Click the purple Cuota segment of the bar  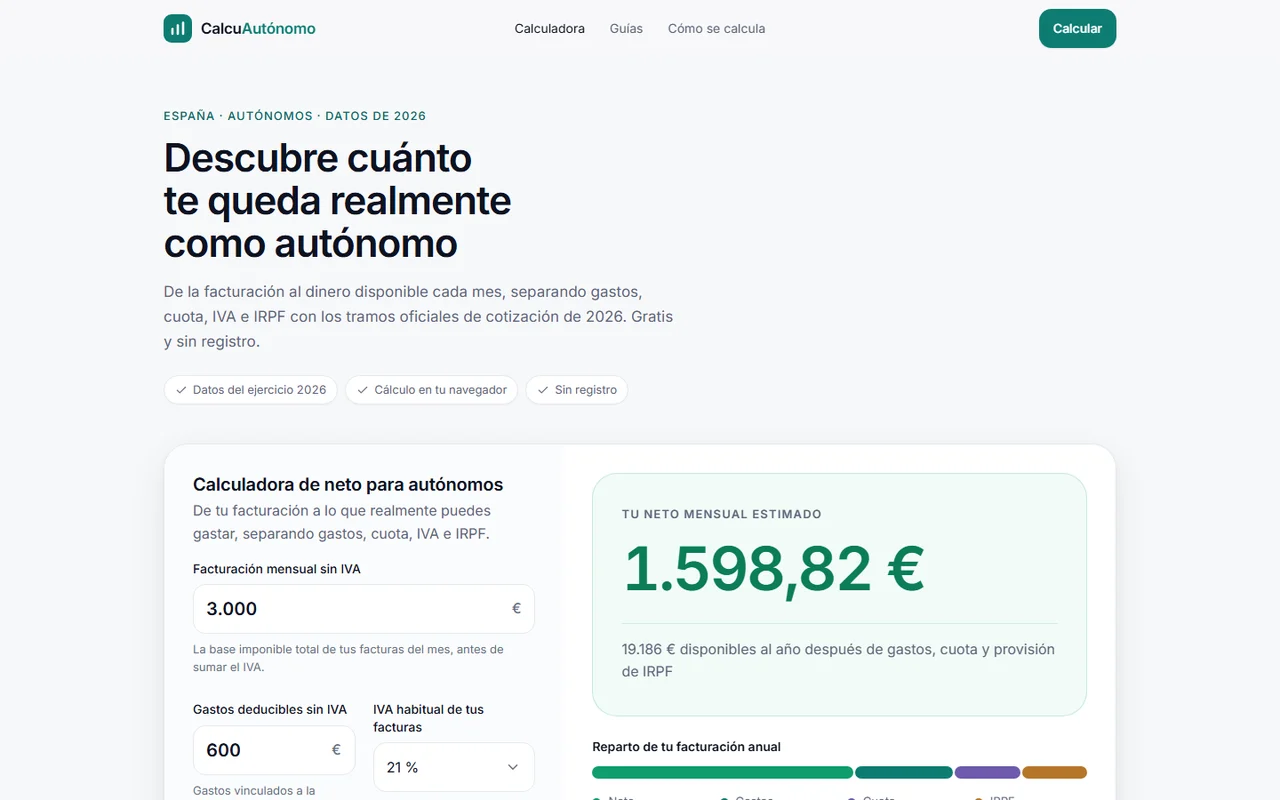click(x=987, y=772)
